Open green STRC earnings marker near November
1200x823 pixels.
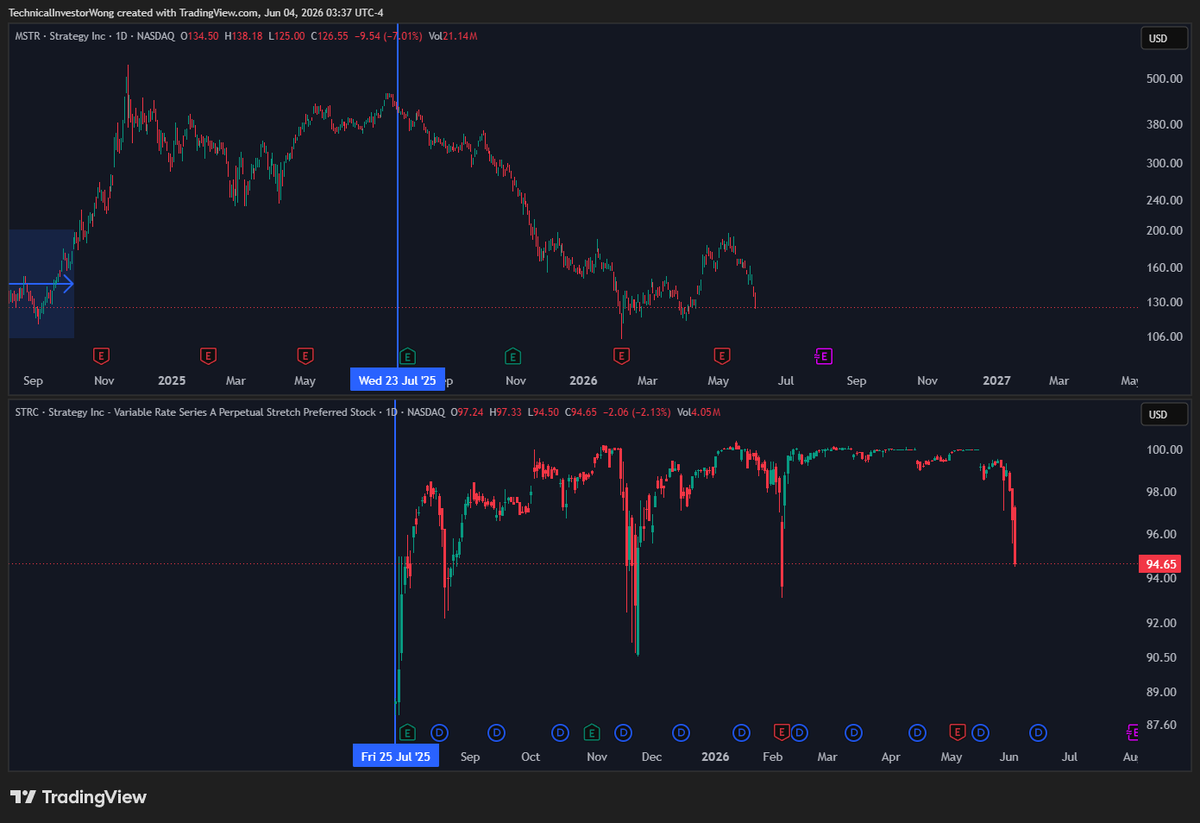pos(591,733)
